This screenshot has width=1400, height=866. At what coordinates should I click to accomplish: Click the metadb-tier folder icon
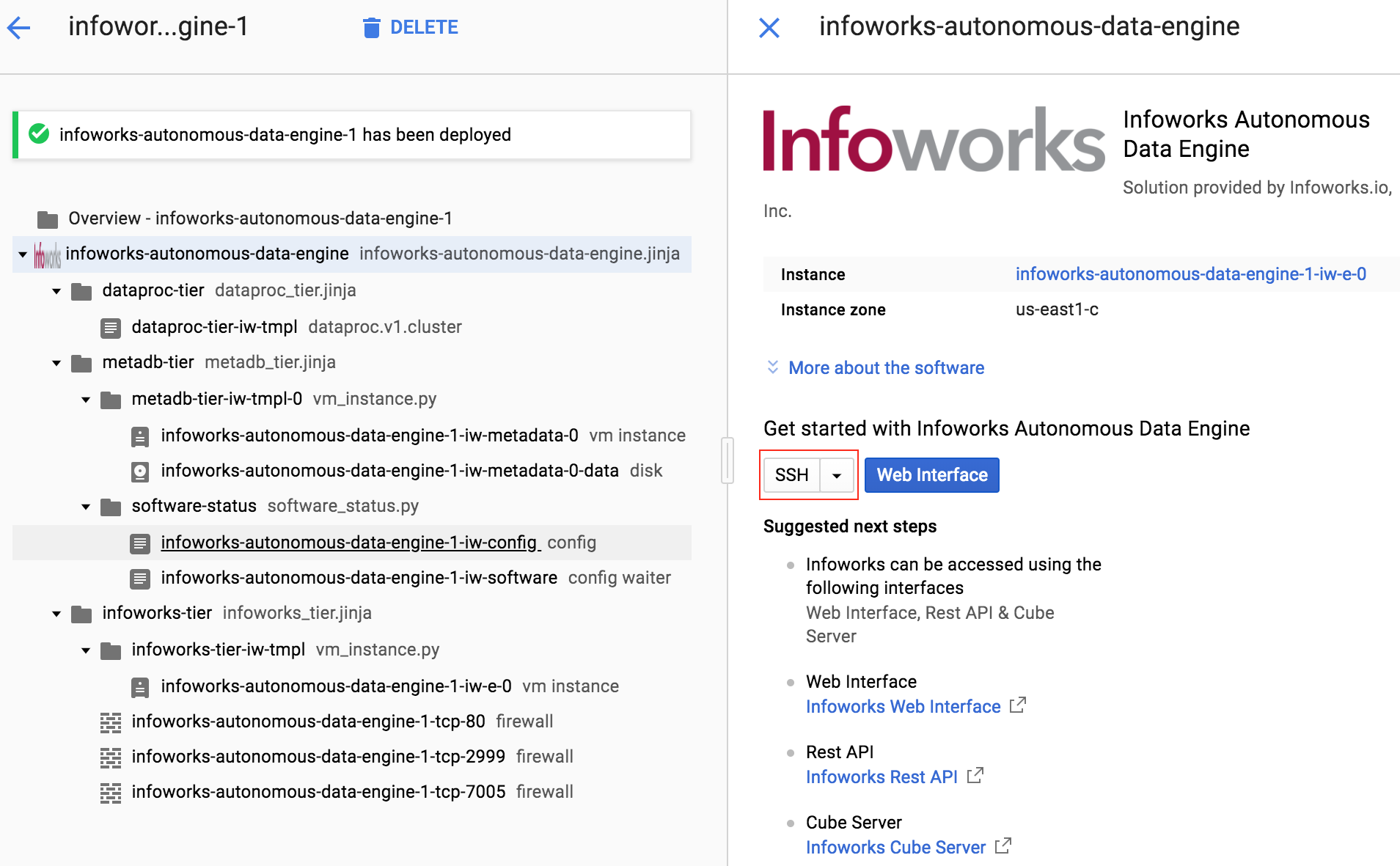(81, 364)
